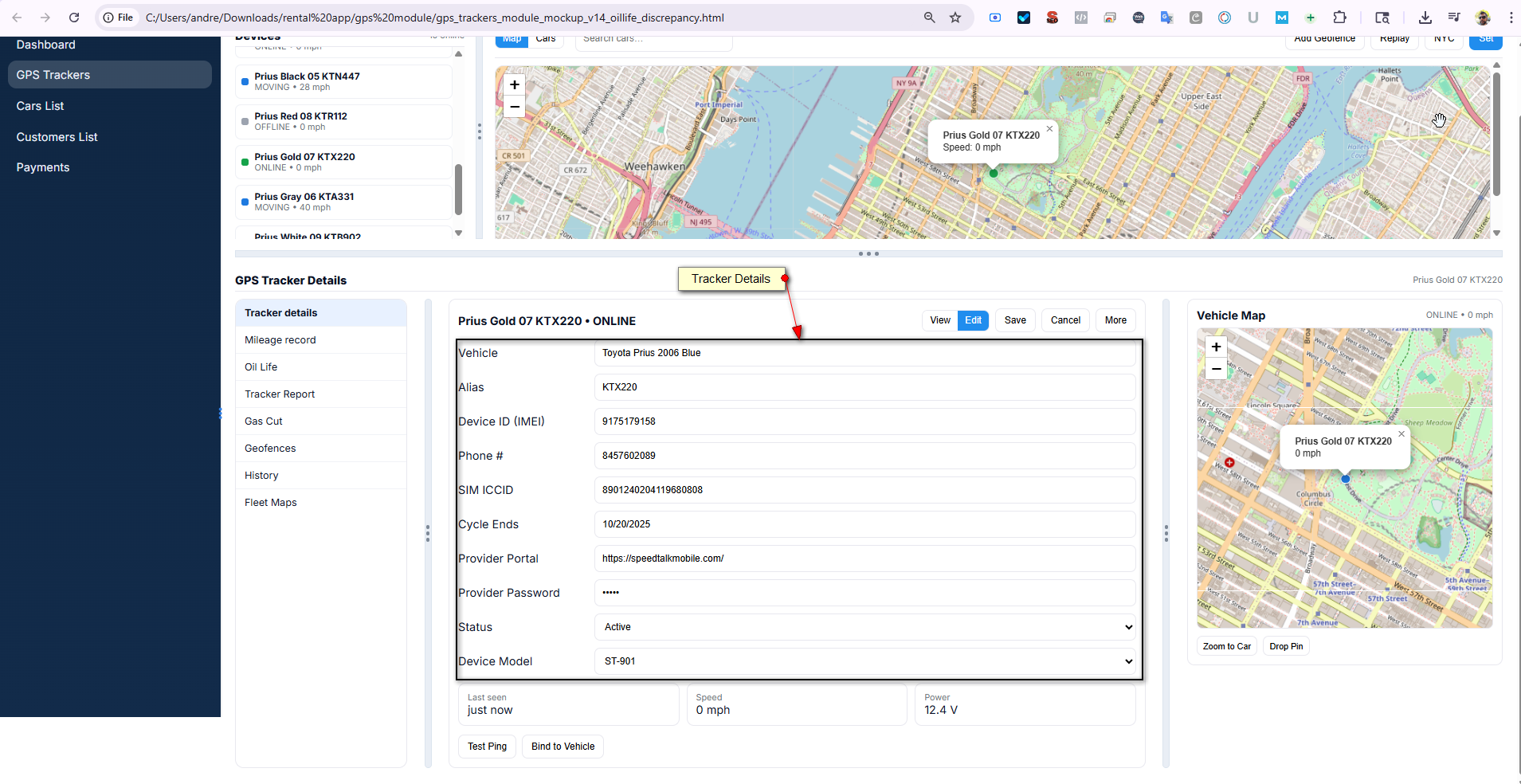Viewport: 1521px width, 784px height.
Task: Click Bind to Vehicle button
Action: 563,747
